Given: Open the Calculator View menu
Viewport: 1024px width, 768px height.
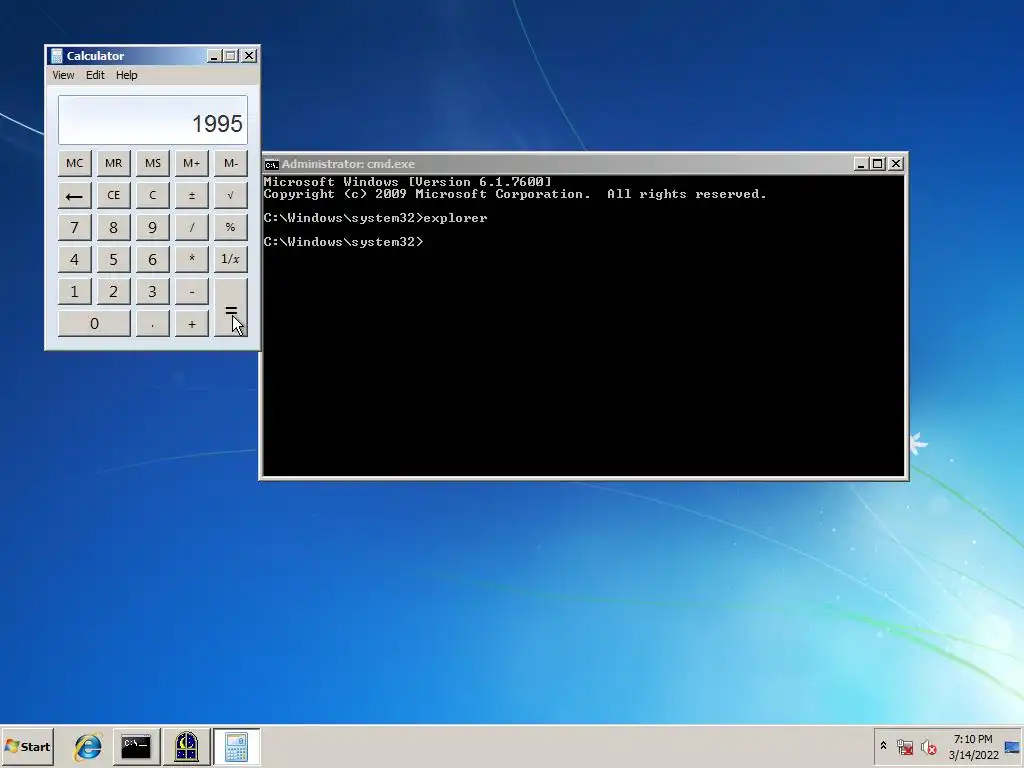Looking at the screenshot, I should pos(63,75).
